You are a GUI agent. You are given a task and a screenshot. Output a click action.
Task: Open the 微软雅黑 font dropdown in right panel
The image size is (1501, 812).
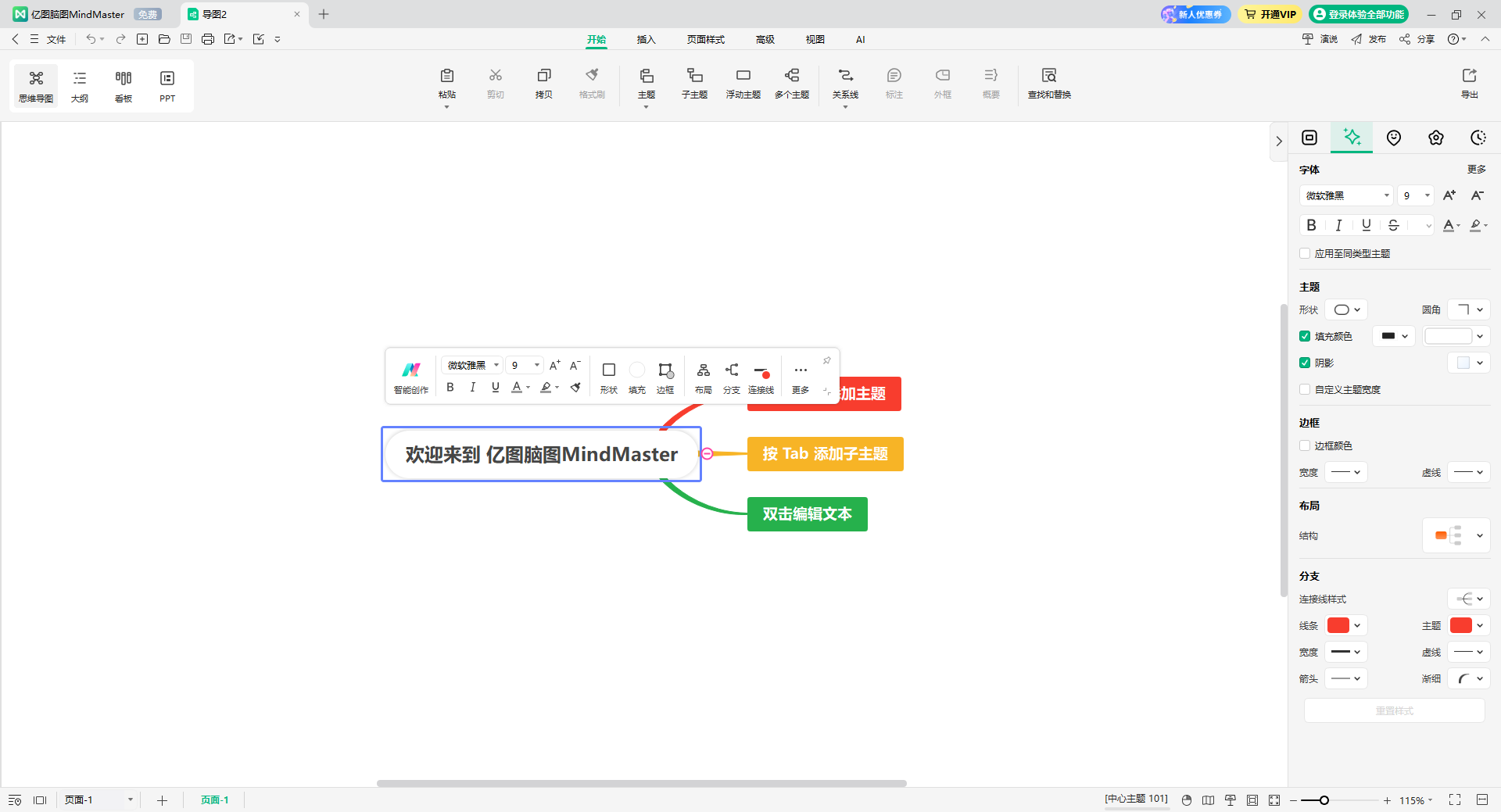pyautogui.click(x=1346, y=195)
